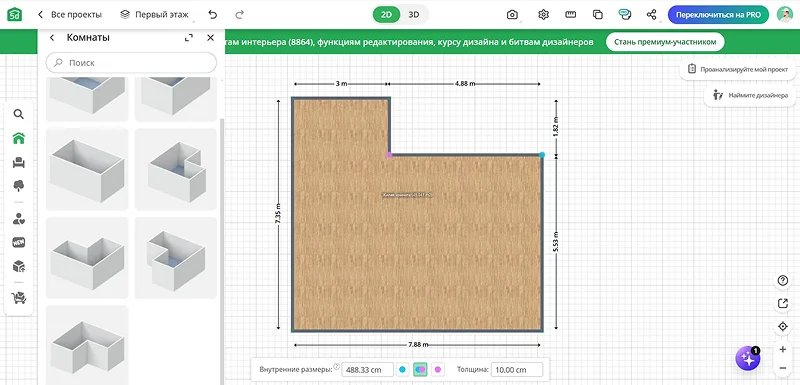Redo the last action

pos(239,15)
